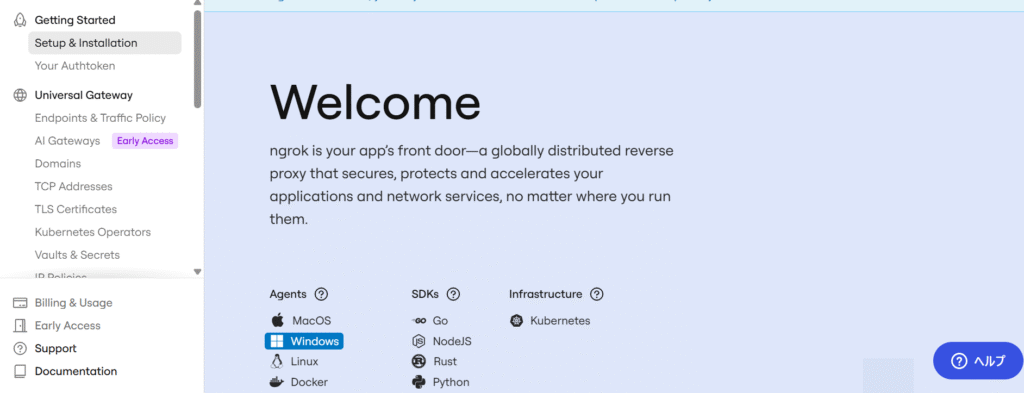Click the Windows logo icon

click(x=277, y=341)
